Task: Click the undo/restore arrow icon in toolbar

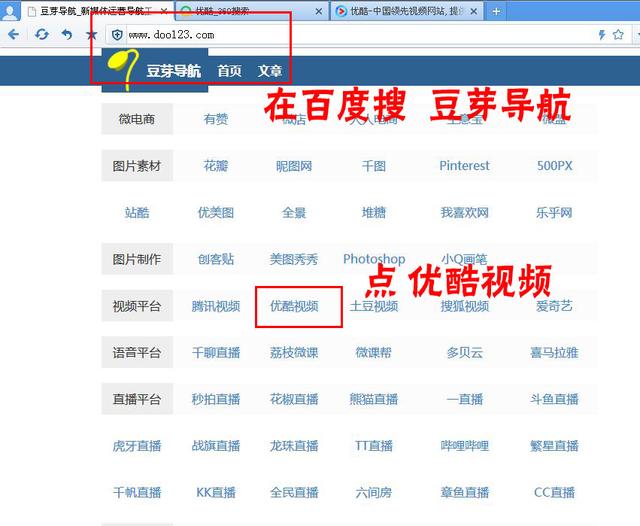Action: point(67,34)
